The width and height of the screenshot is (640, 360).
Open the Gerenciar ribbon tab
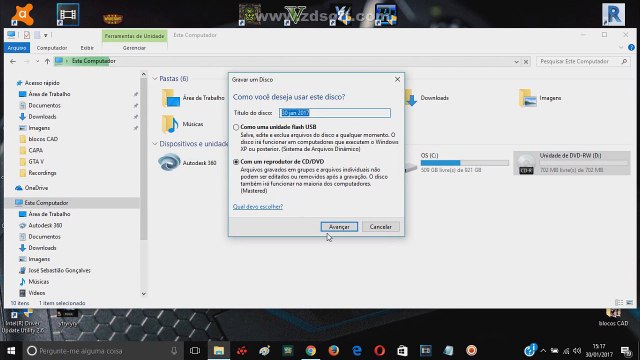[134, 48]
